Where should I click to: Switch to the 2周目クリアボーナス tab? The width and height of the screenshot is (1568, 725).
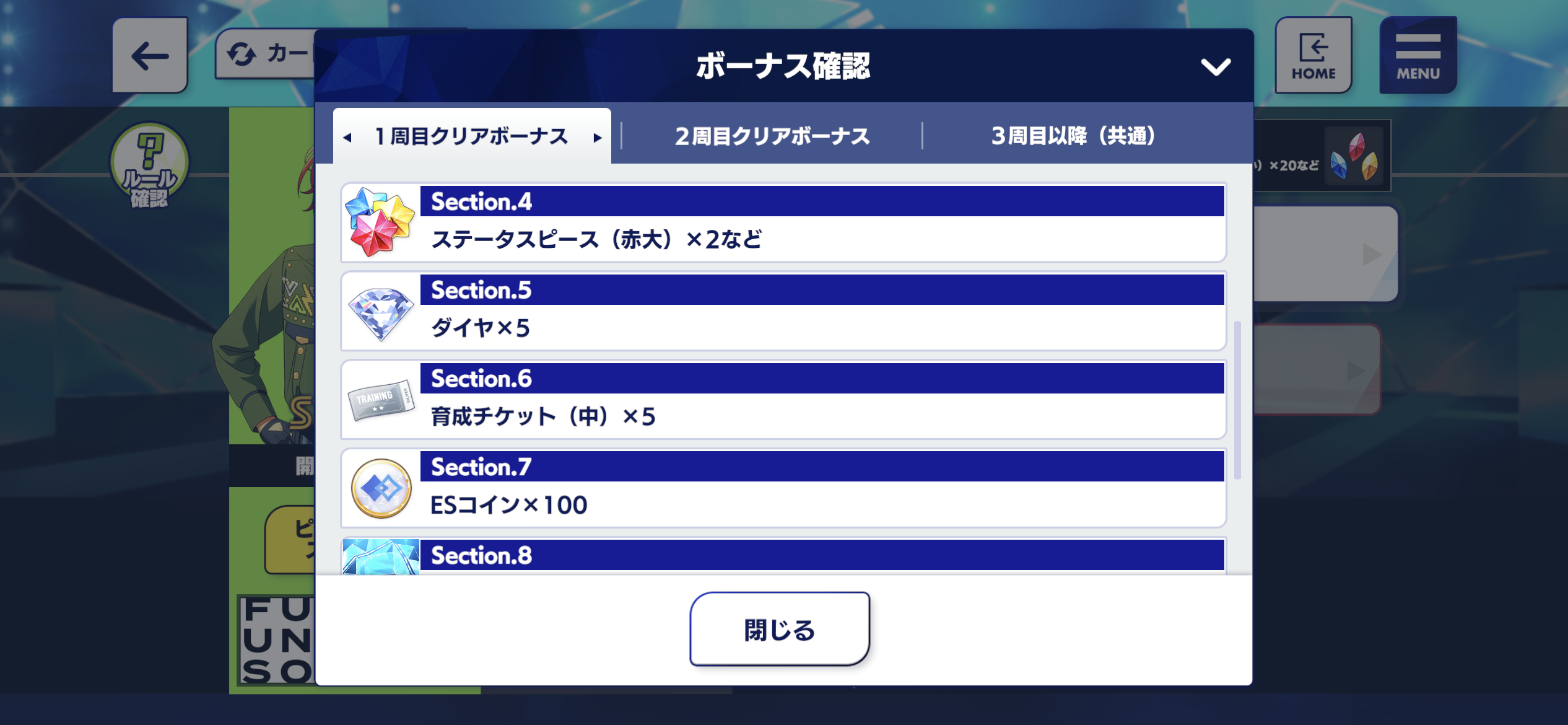[x=772, y=136]
